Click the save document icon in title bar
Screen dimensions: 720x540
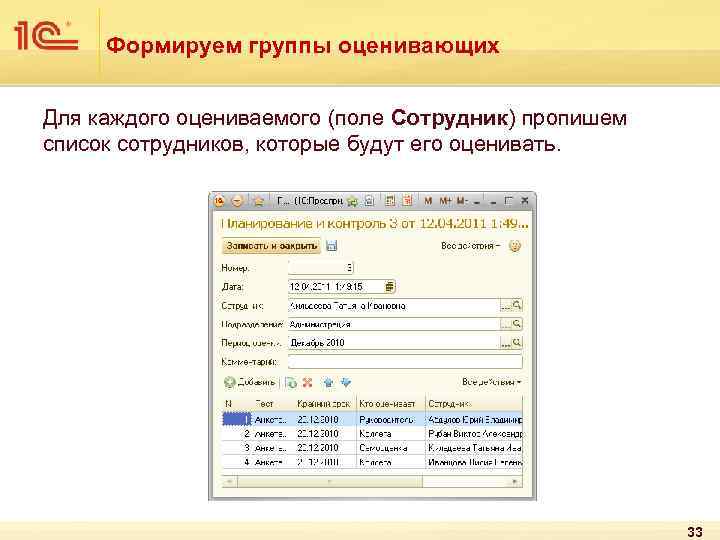point(369,201)
